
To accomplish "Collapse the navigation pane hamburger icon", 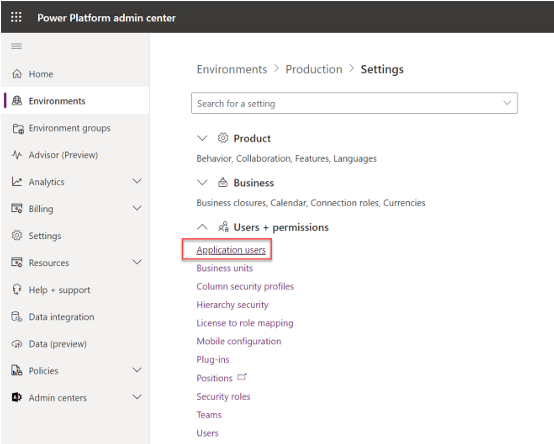I will (16, 46).
